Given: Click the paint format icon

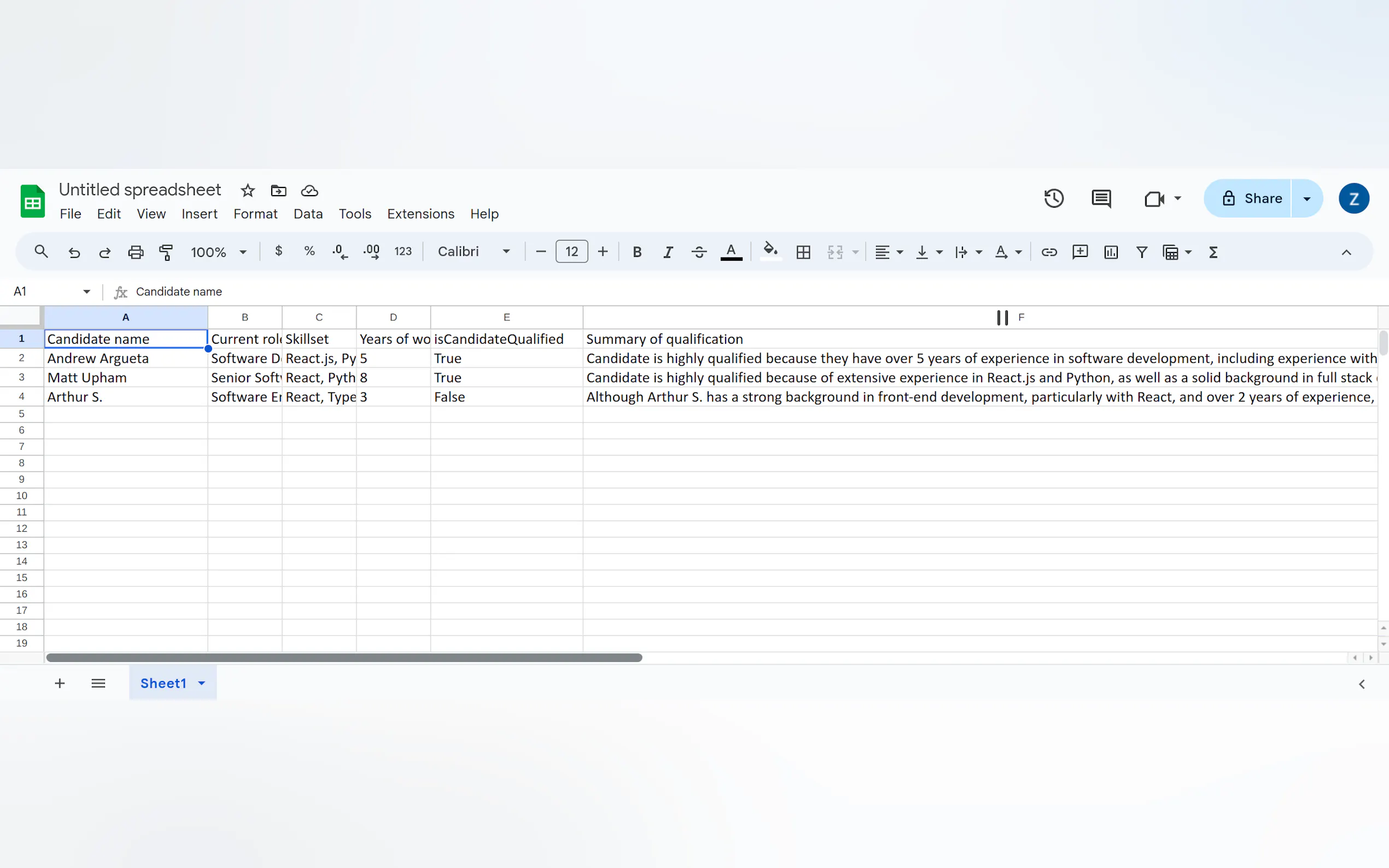Looking at the screenshot, I should pyautogui.click(x=166, y=252).
